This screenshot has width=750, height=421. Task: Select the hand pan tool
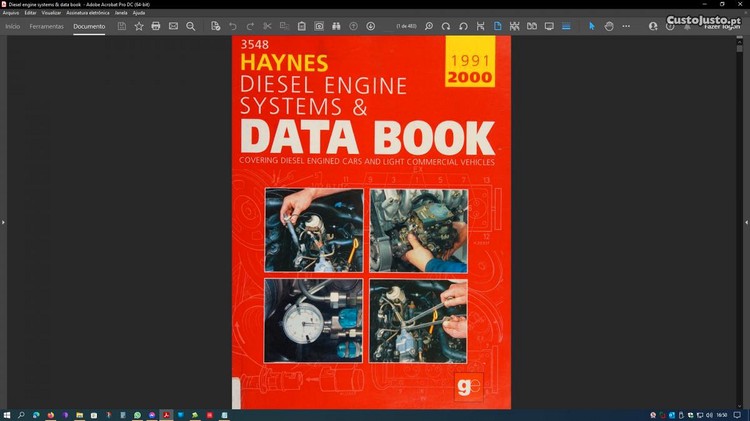[x=609, y=26]
